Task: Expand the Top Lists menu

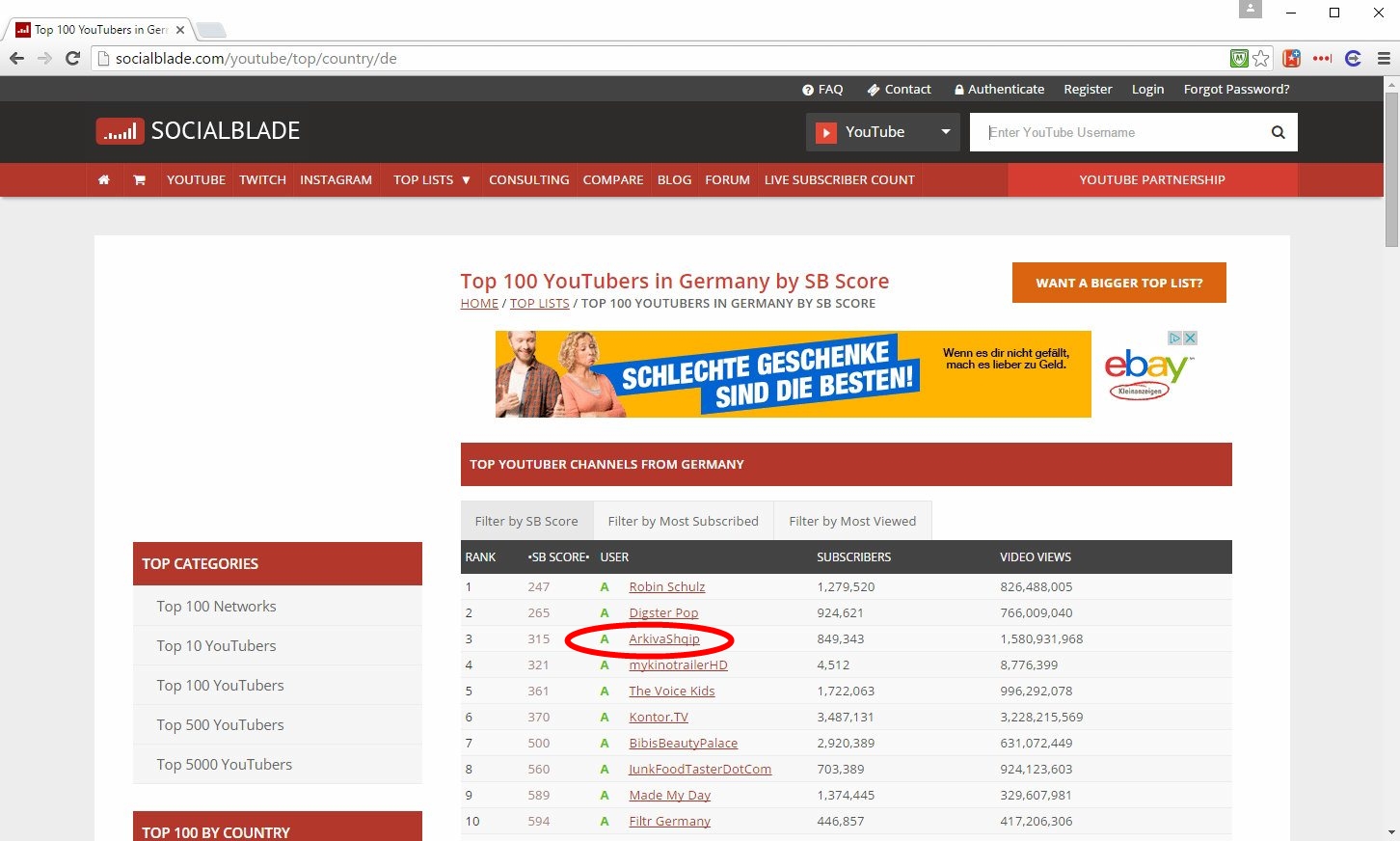Action: [431, 180]
